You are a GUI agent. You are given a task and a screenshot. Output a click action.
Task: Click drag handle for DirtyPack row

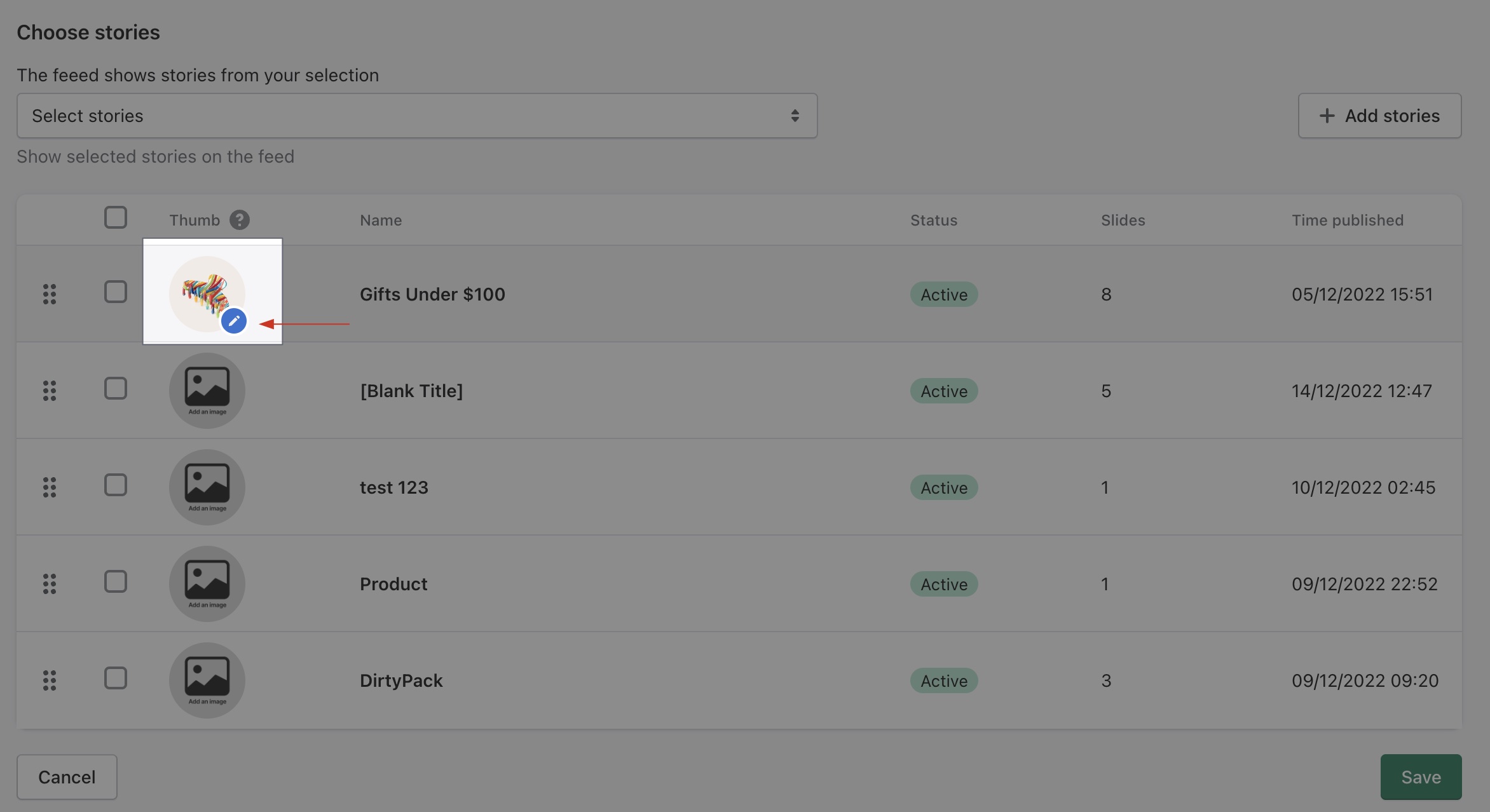pyautogui.click(x=50, y=680)
